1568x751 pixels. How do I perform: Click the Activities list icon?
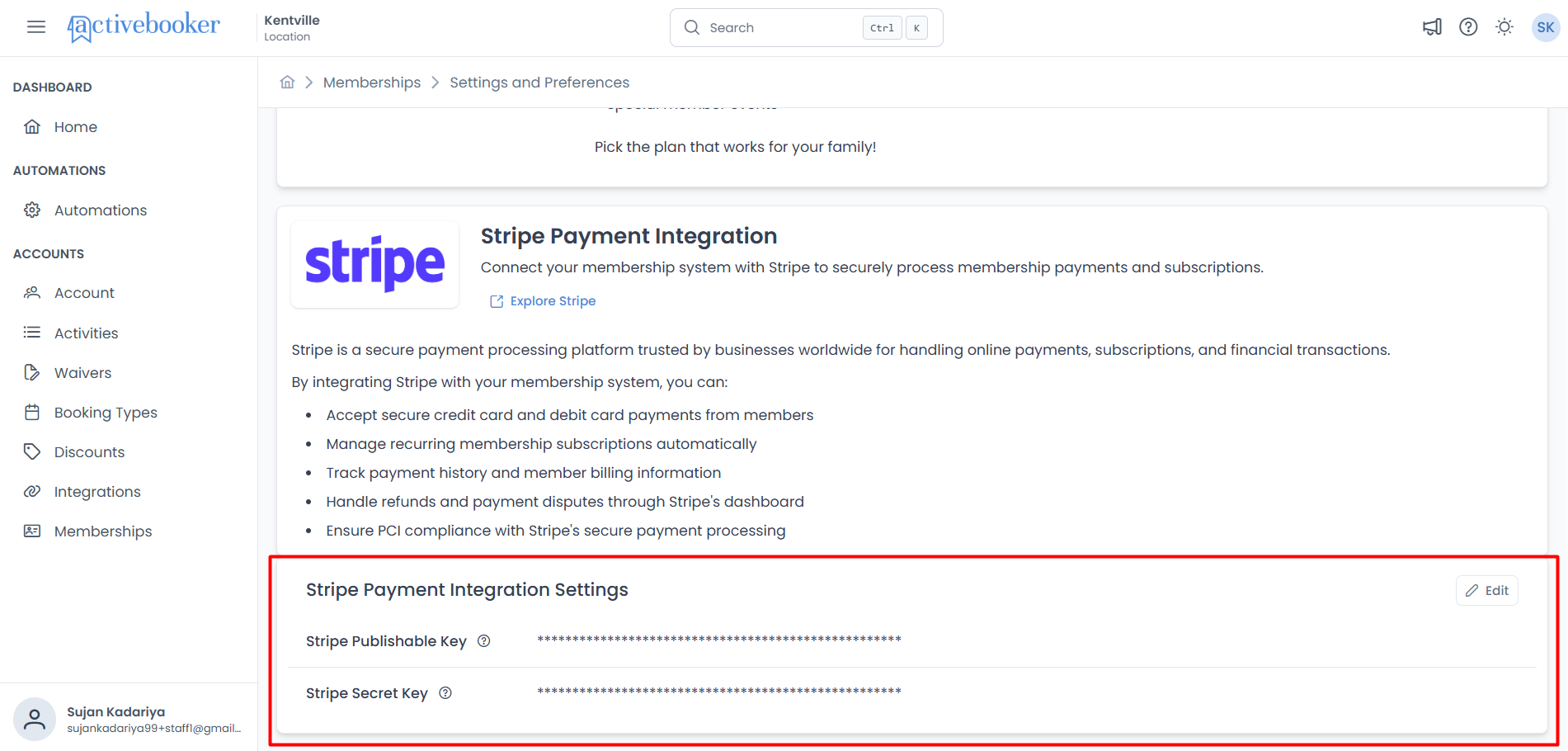(32, 333)
